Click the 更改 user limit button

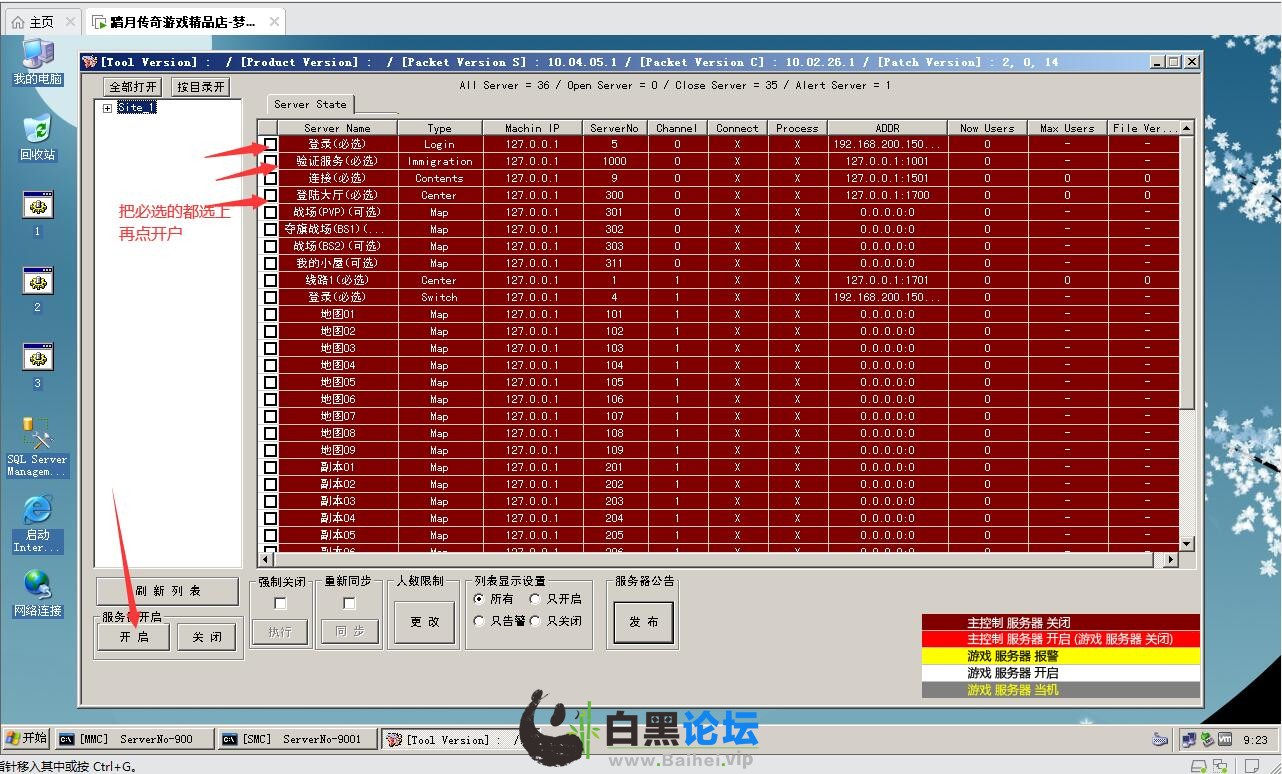[x=424, y=621]
